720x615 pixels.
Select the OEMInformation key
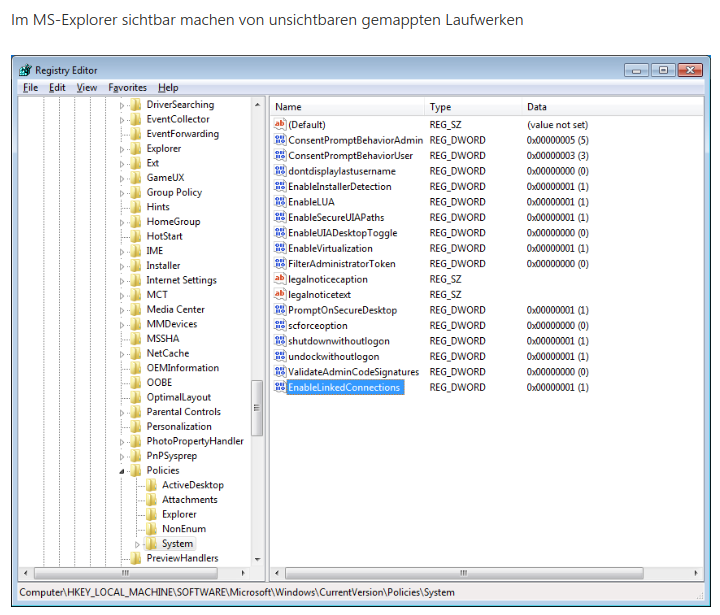[x=183, y=367]
